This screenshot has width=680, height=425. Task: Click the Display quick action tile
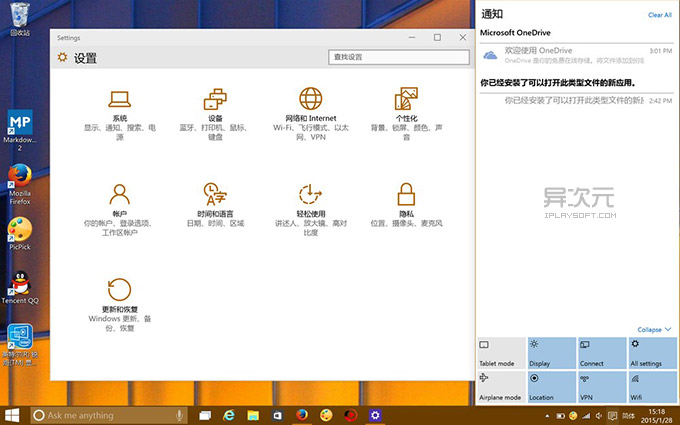(552, 353)
